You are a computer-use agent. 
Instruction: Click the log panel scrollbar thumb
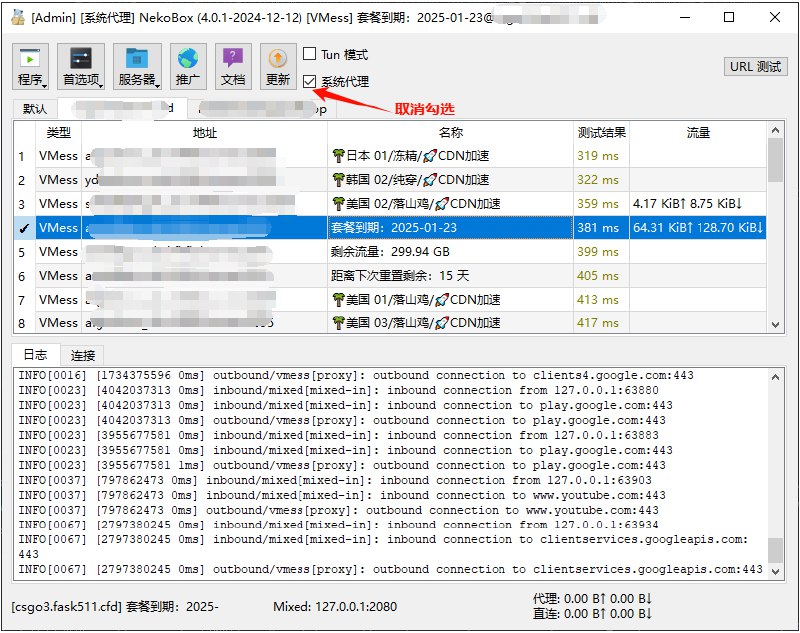point(775,550)
